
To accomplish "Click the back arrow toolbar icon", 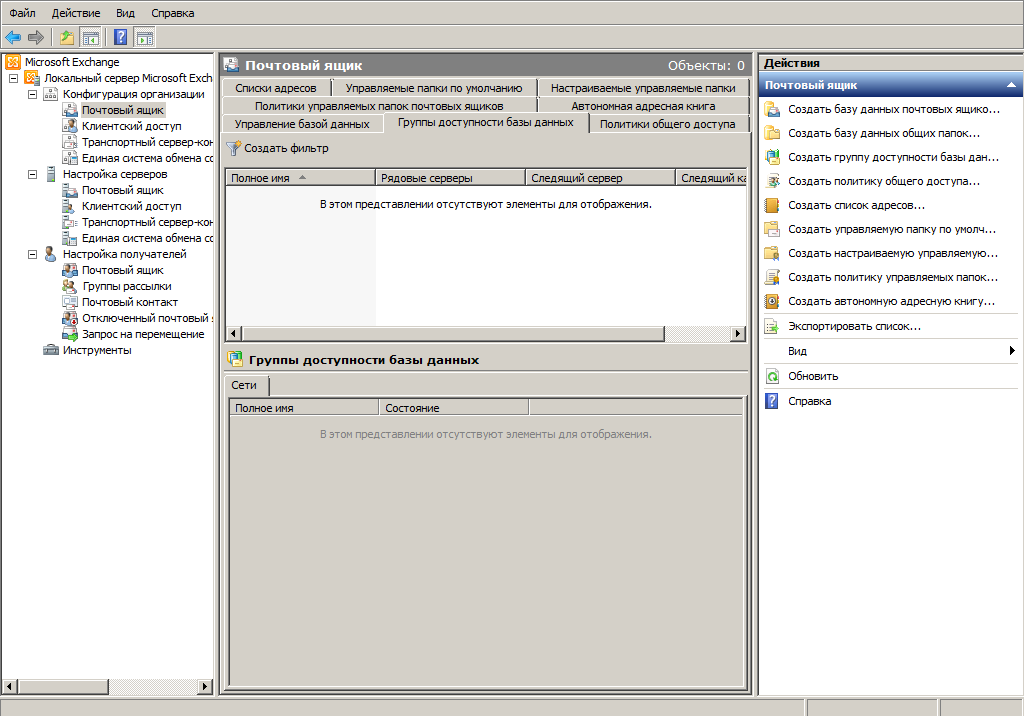I will click(13, 37).
